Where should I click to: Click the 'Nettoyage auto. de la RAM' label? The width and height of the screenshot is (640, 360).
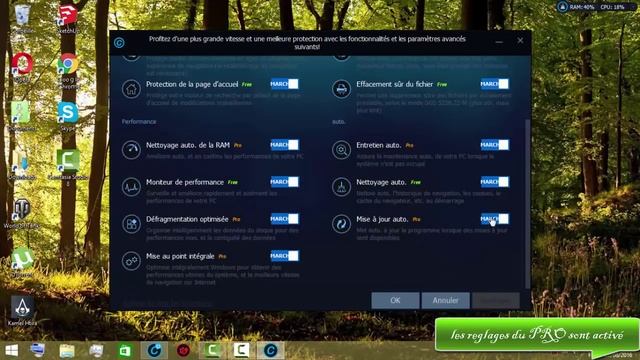188,145
